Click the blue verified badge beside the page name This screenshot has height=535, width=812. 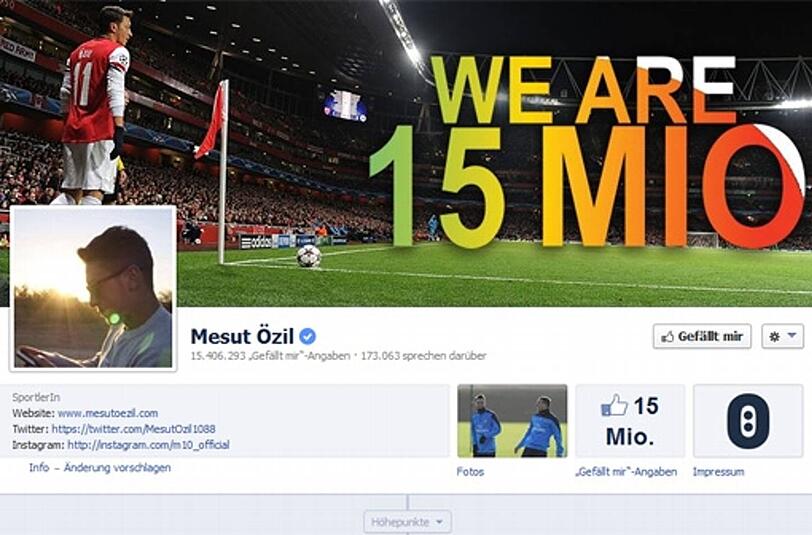[308, 336]
